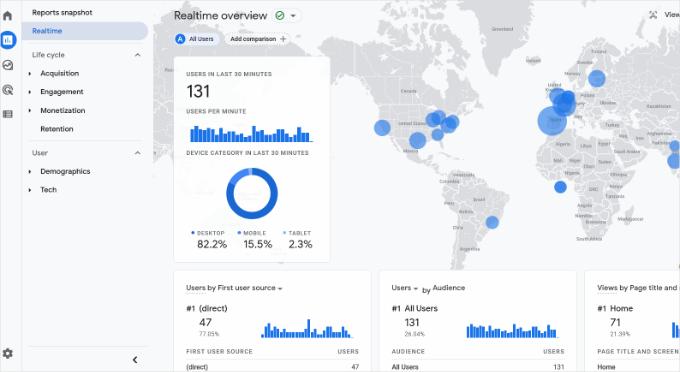Open the Demographics reports
The height and width of the screenshot is (372, 680).
pos(65,172)
